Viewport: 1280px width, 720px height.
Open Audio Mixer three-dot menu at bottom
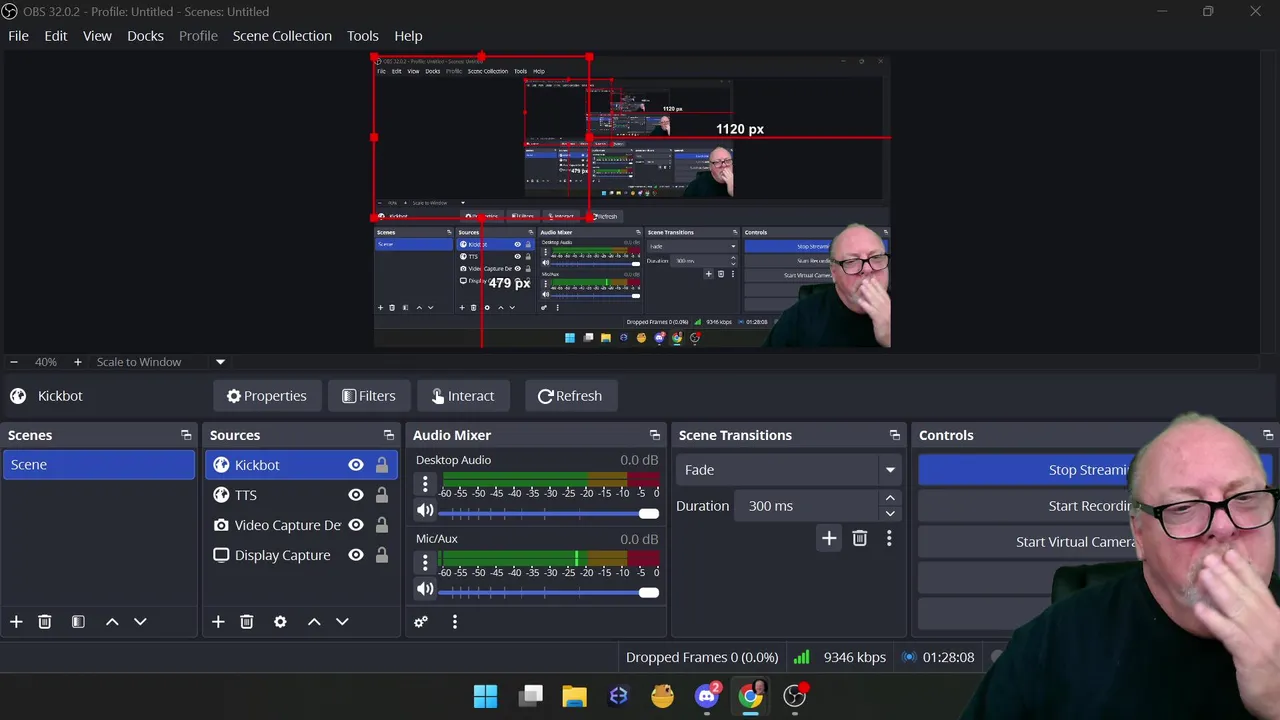pos(454,622)
